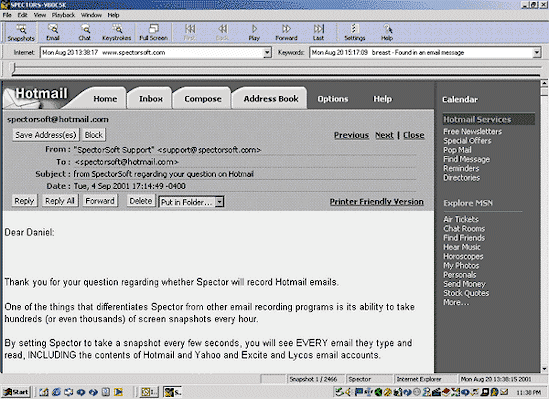Open Chat Rooms link
Image resolution: width=550 pixels, height=400 pixels.
pyautogui.click(x=464, y=229)
